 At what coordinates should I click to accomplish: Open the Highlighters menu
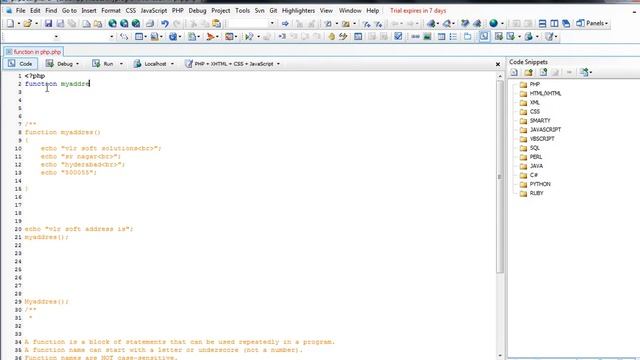tap(298, 11)
